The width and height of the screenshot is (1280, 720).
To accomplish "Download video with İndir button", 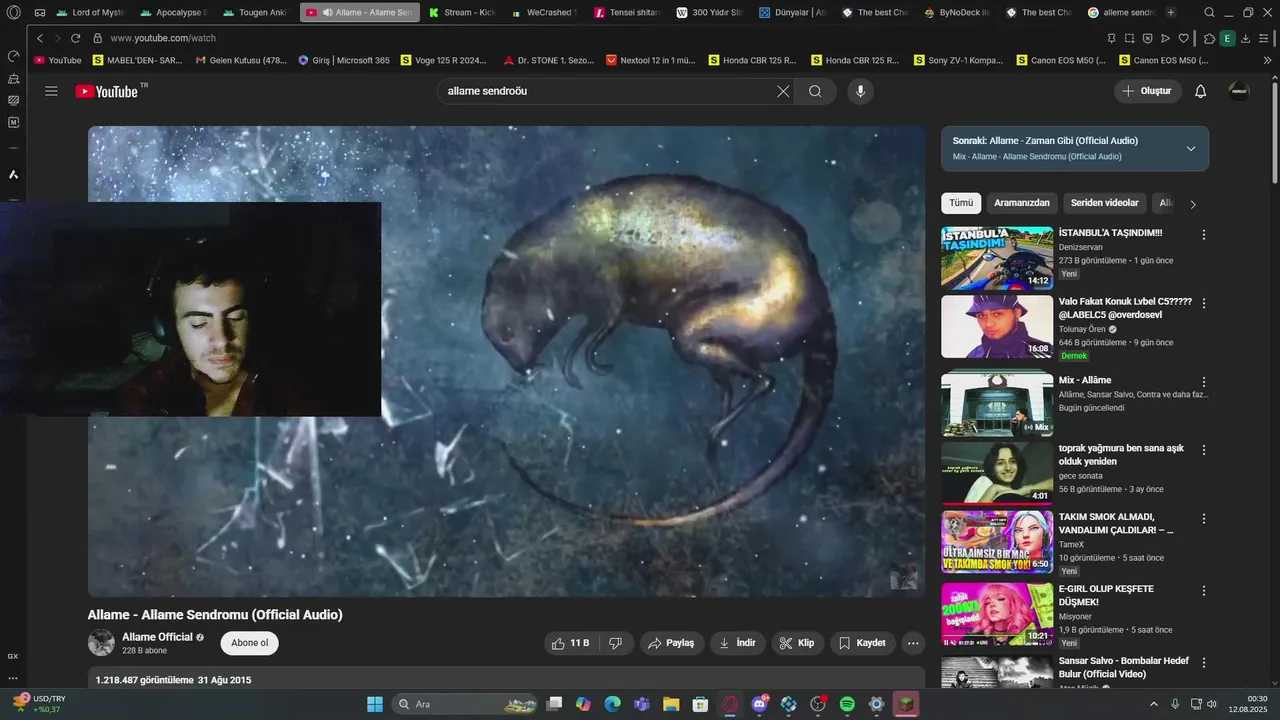I will coord(737,643).
